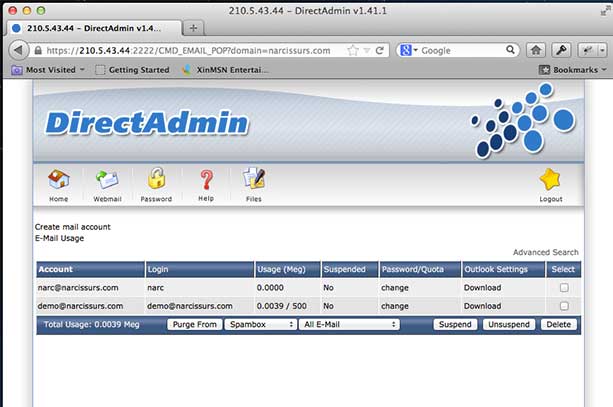
Task: Open the Home icon in DirectAdmin
Action: (59, 179)
